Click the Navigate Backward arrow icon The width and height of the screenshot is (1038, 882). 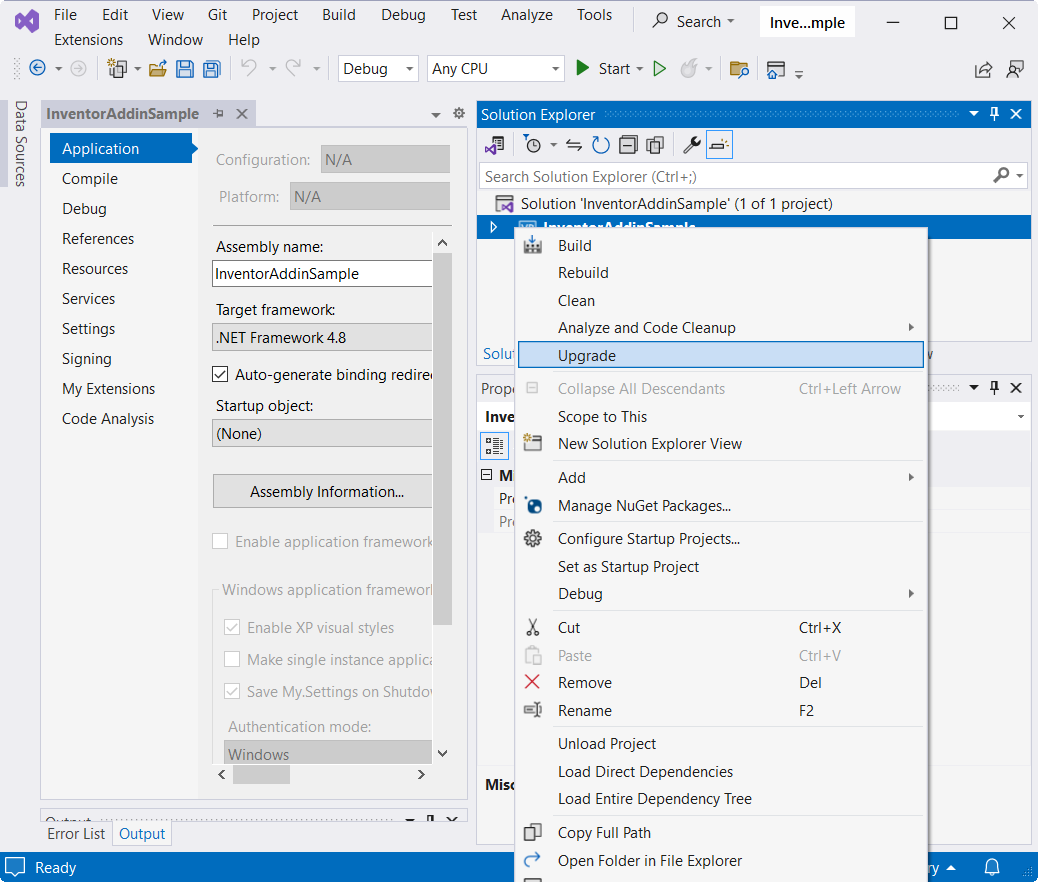[38, 68]
